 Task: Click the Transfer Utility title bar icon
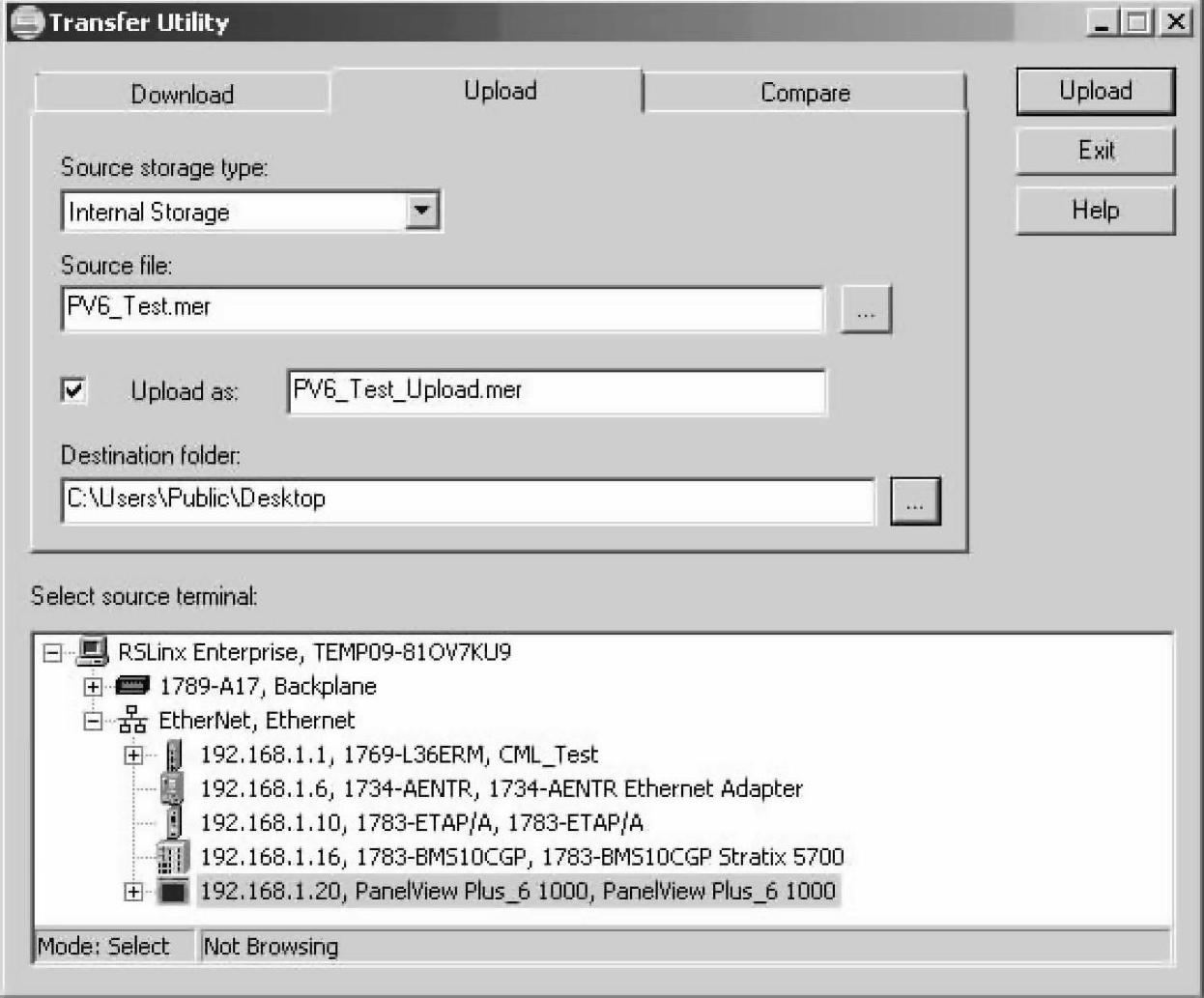coord(26,22)
